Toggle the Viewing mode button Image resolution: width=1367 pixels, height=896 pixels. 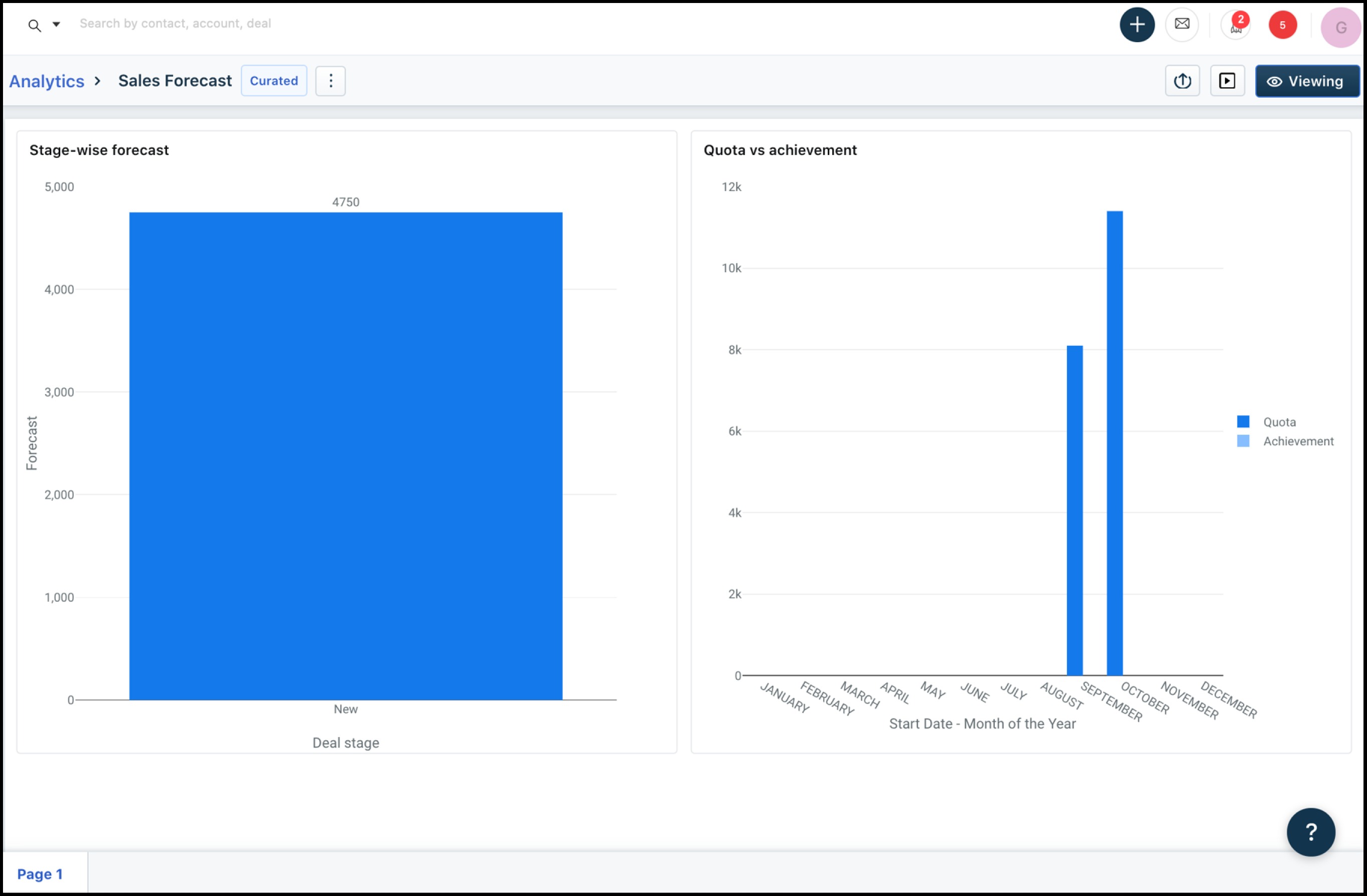[1307, 82]
